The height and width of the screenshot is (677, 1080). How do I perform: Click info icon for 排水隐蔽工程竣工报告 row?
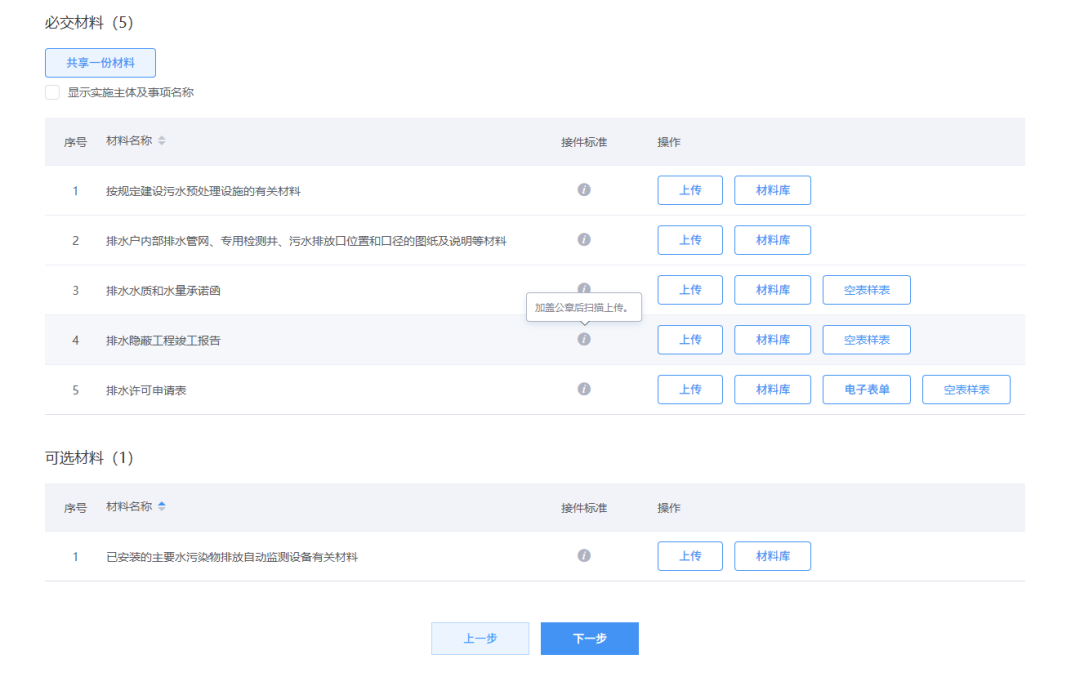[584, 340]
